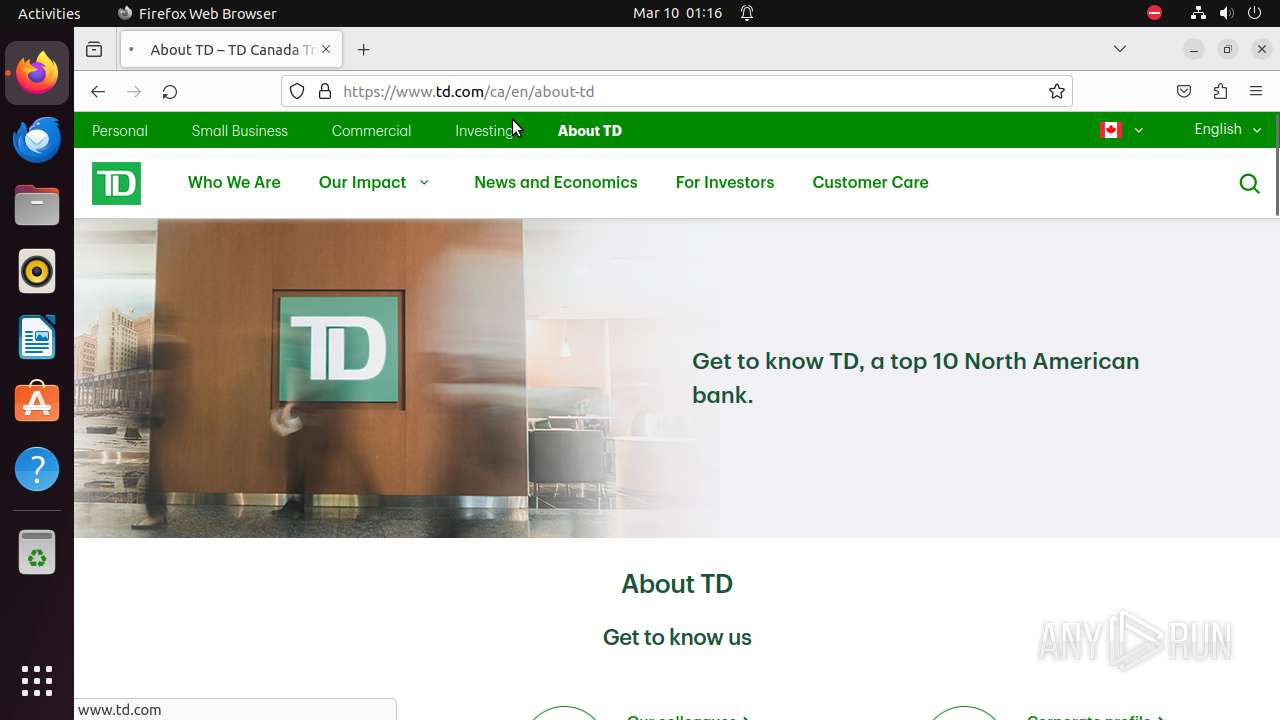Launch Thunderbird Mail from the dock
The width and height of the screenshot is (1280, 720).
[x=37, y=139]
